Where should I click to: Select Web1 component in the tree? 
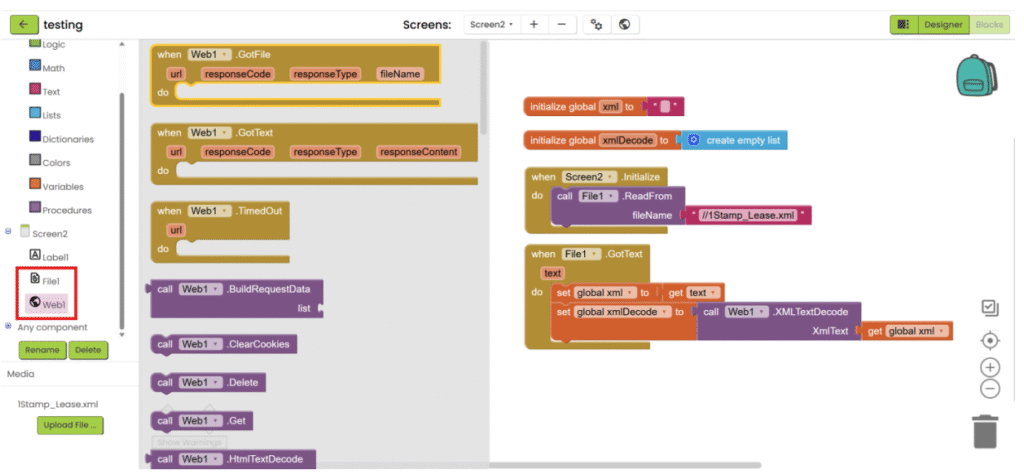tap(53, 304)
